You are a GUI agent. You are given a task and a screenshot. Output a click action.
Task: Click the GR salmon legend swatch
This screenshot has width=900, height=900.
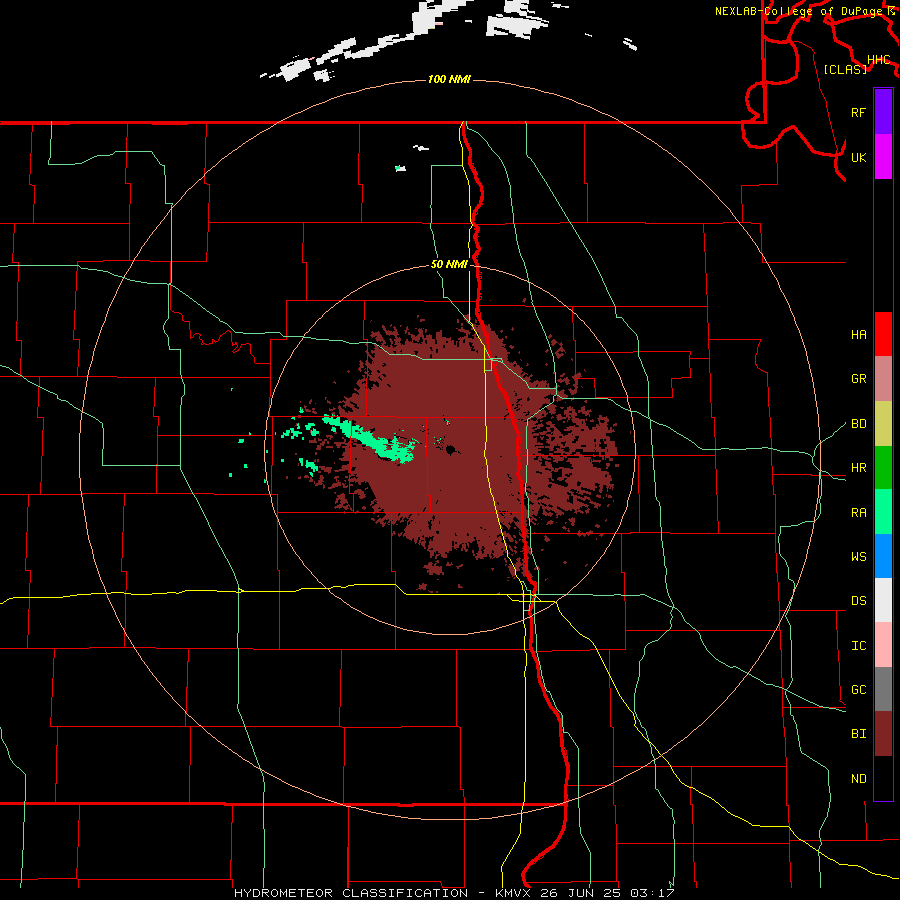(x=883, y=379)
